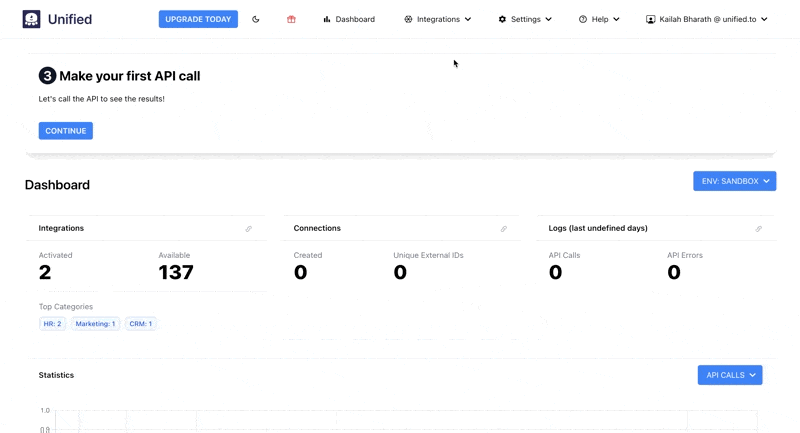The height and width of the screenshot is (433, 800).
Task: Click the Unified logo icon
Action: point(32,19)
